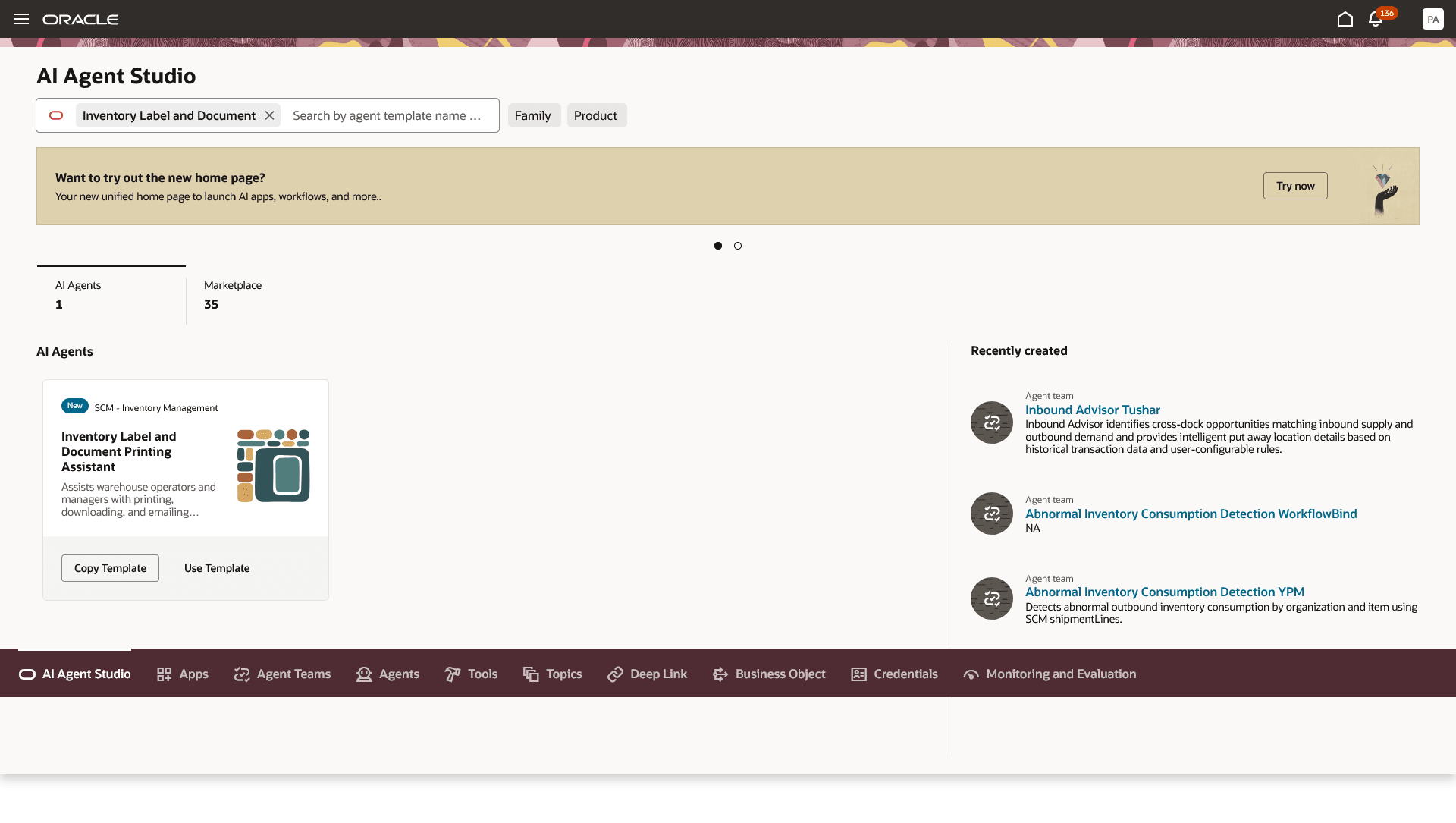Click the Agent Teams icon
The height and width of the screenshot is (823, 1456).
point(242,674)
